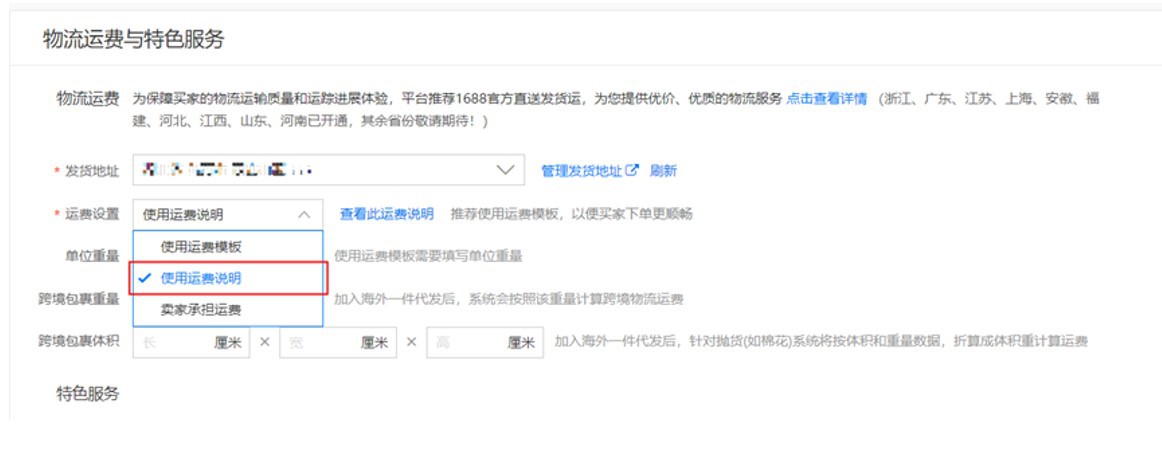This screenshot has width=1162, height=467.
Task: Click the 物流运费与特色服务 section heading
Action: [133, 40]
